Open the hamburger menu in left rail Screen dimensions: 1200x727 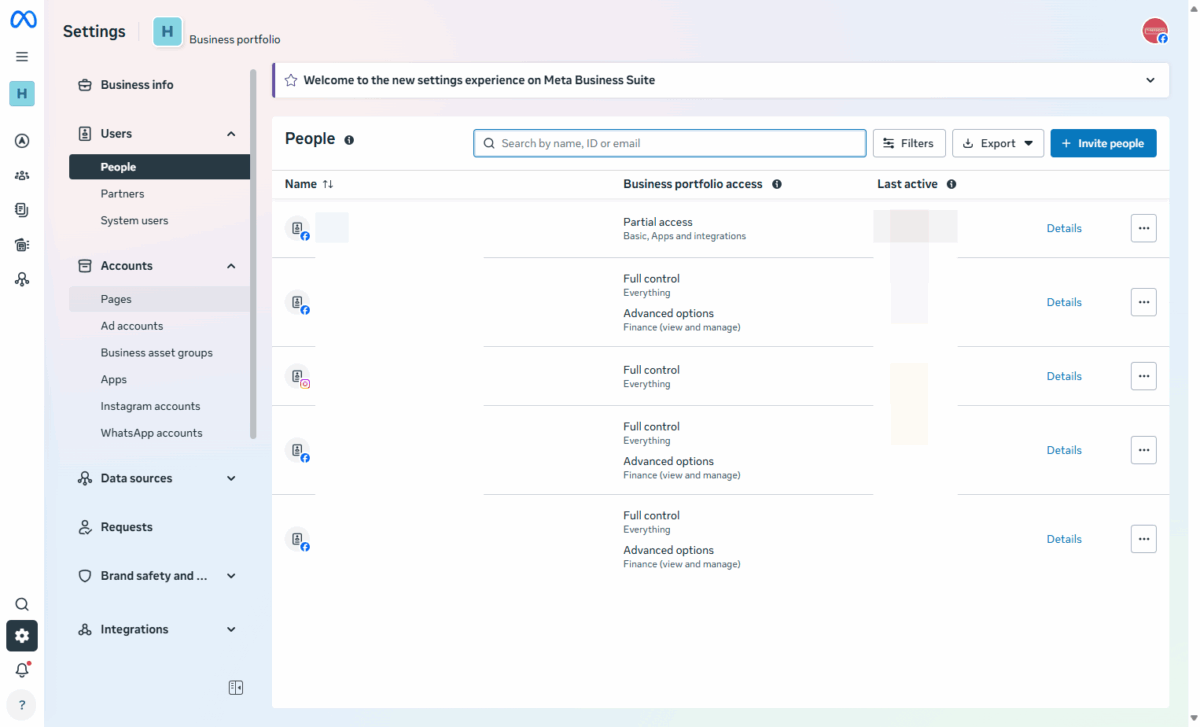coord(22,57)
